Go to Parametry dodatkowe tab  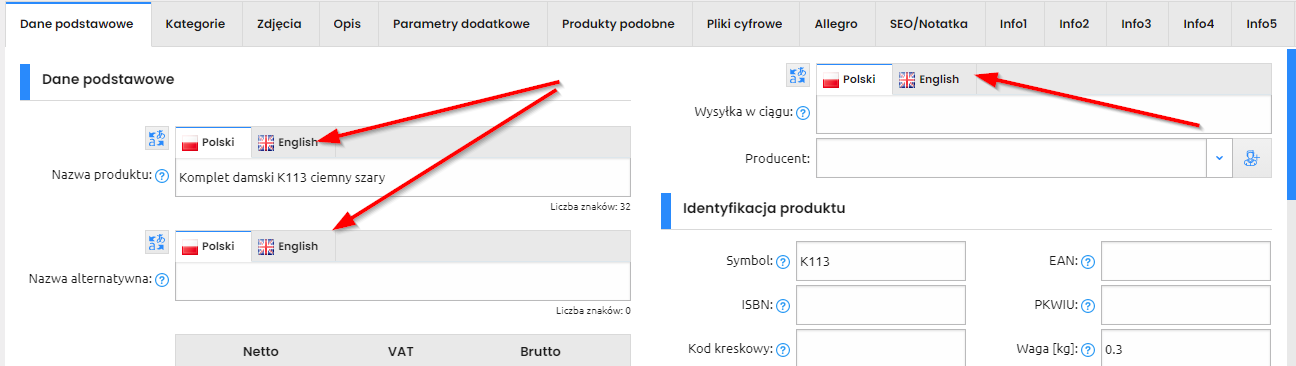[461, 23]
